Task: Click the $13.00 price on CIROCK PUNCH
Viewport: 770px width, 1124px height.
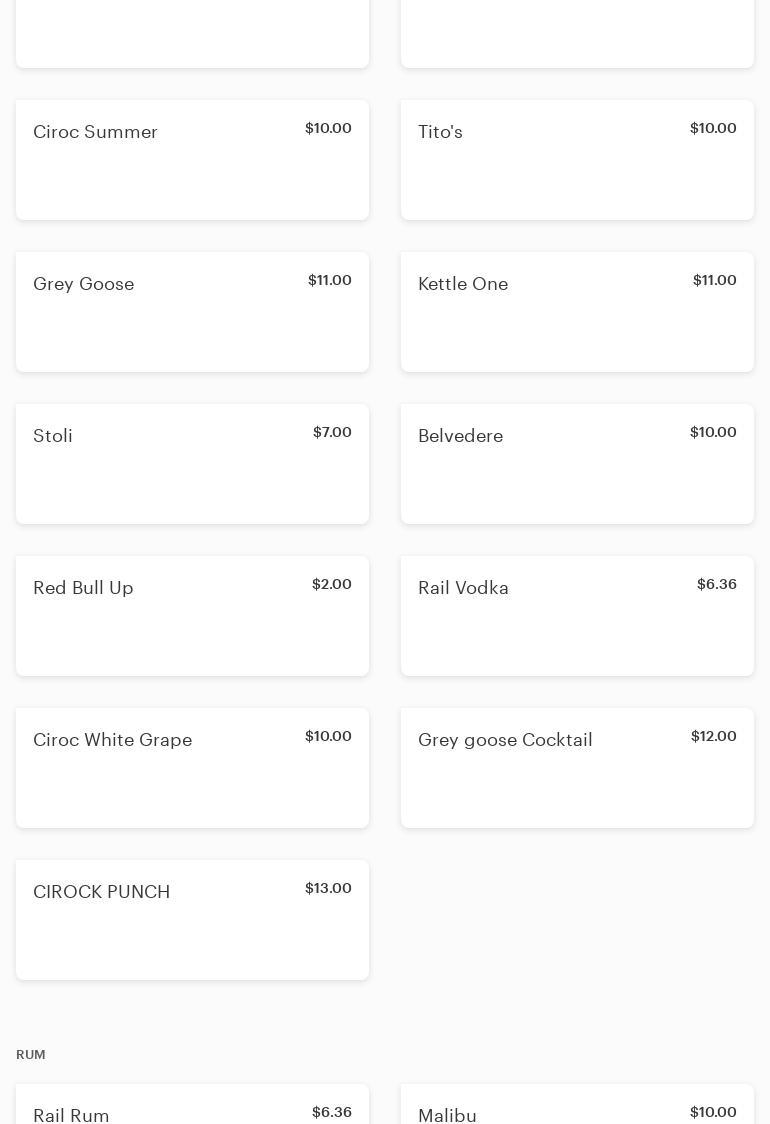Action: click(x=328, y=888)
